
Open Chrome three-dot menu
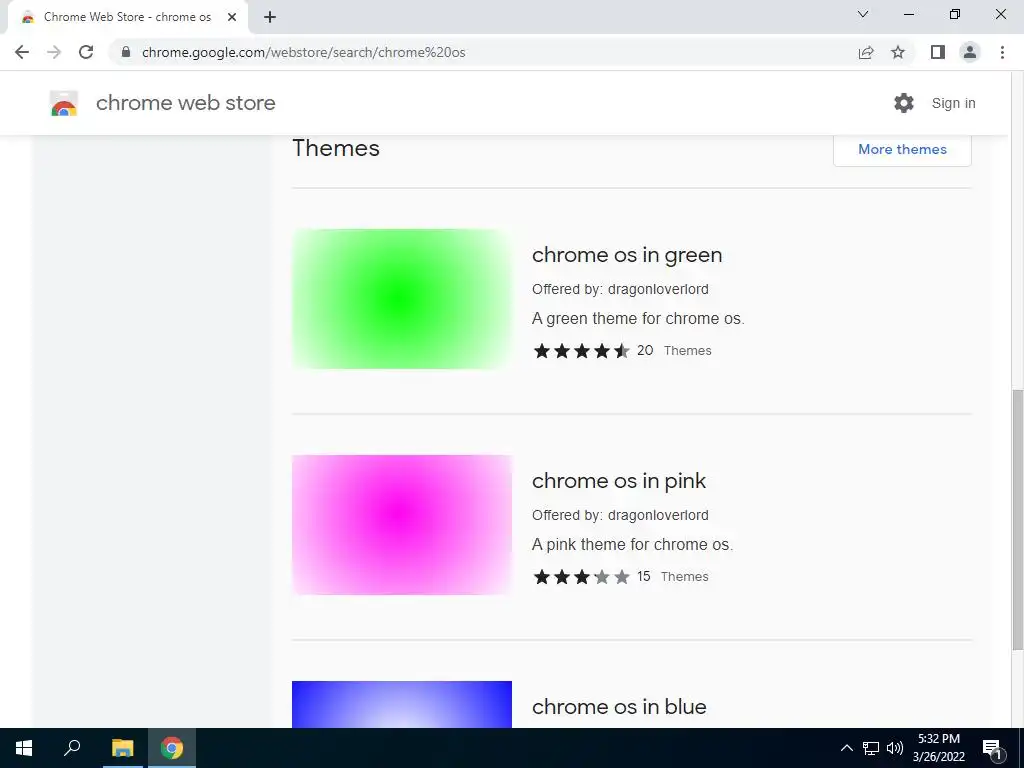coord(1002,52)
